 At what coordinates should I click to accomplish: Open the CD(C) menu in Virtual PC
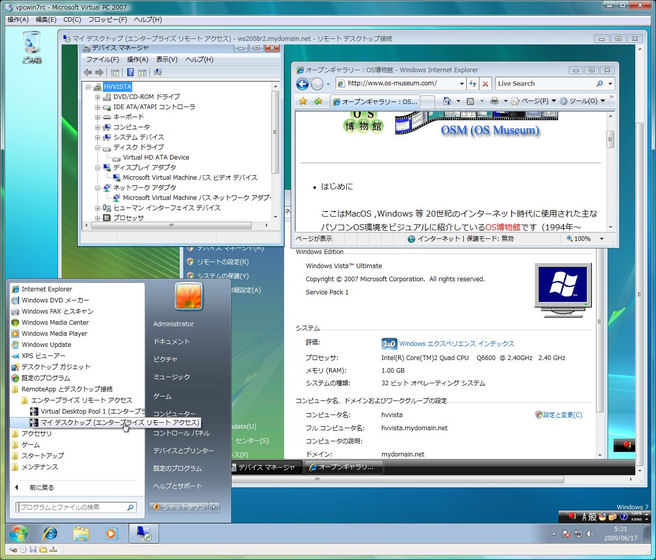[x=72, y=20]
